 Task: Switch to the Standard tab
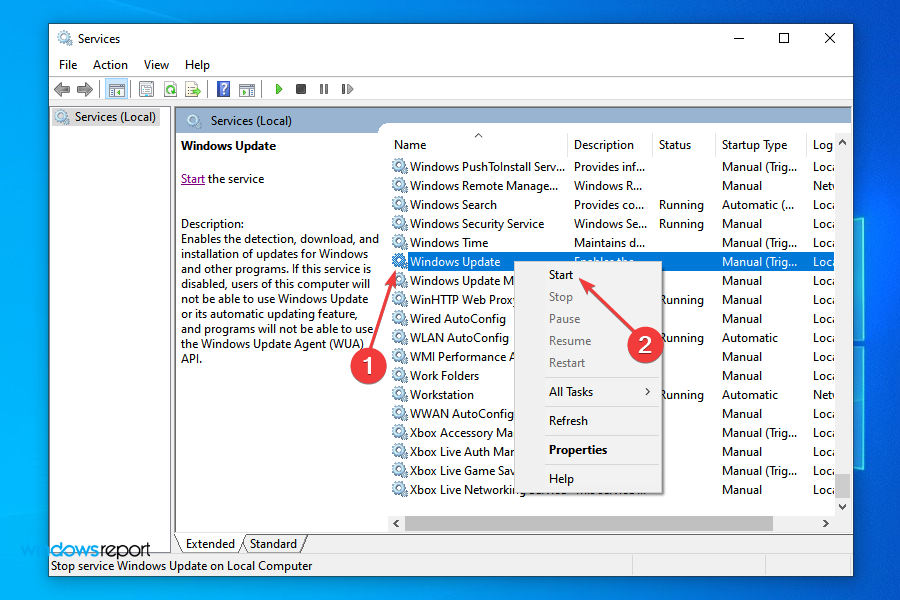pos(273,544)
